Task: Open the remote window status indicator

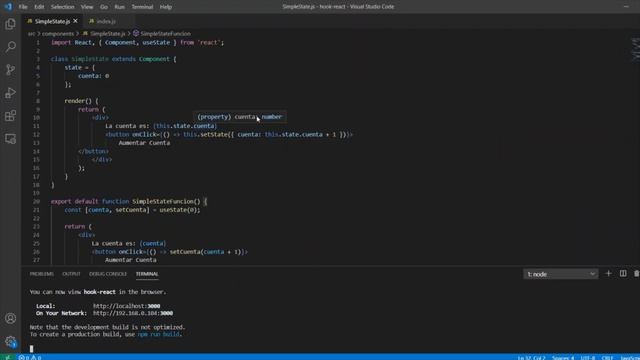Action: click(x=7, y=357)
